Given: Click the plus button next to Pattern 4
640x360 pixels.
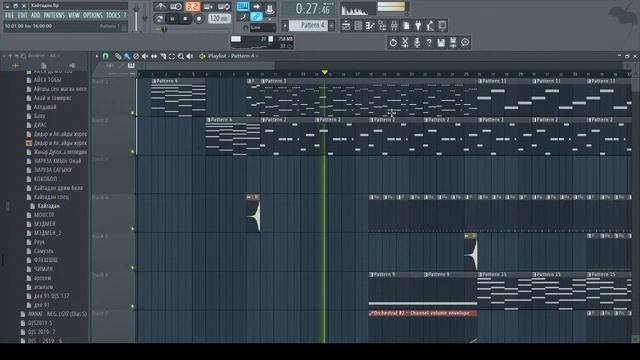Looking at the screenshot, I should click(331, 26).
